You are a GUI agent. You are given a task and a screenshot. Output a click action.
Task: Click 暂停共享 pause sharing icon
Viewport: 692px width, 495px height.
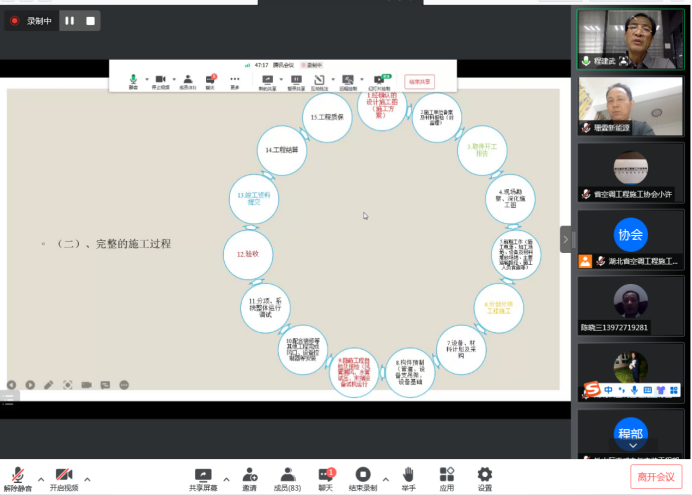pyautogui.click(x=296, y=82)
